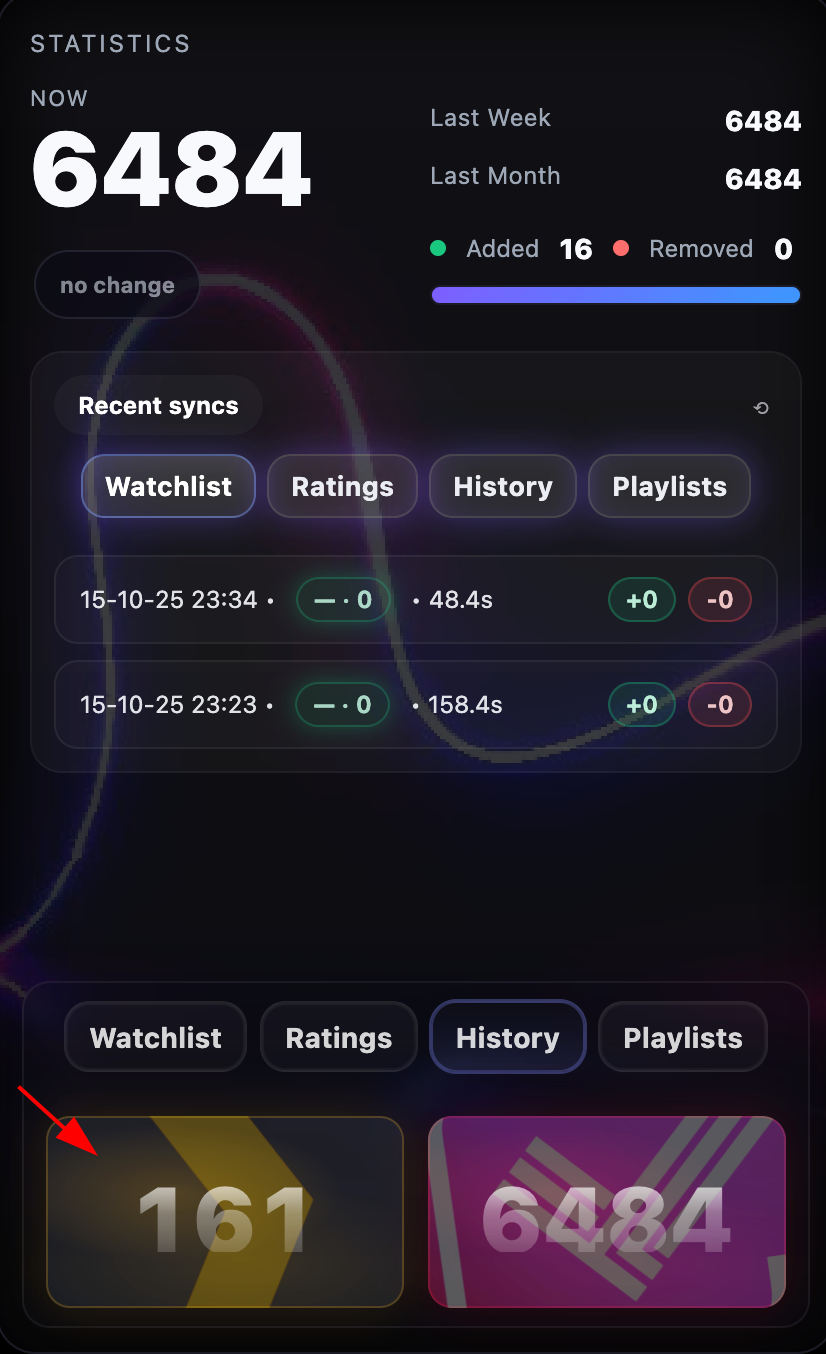Click the purple-blue Added/Removed progress bar
The image size is (826, 1354).
tap(616, 295)
